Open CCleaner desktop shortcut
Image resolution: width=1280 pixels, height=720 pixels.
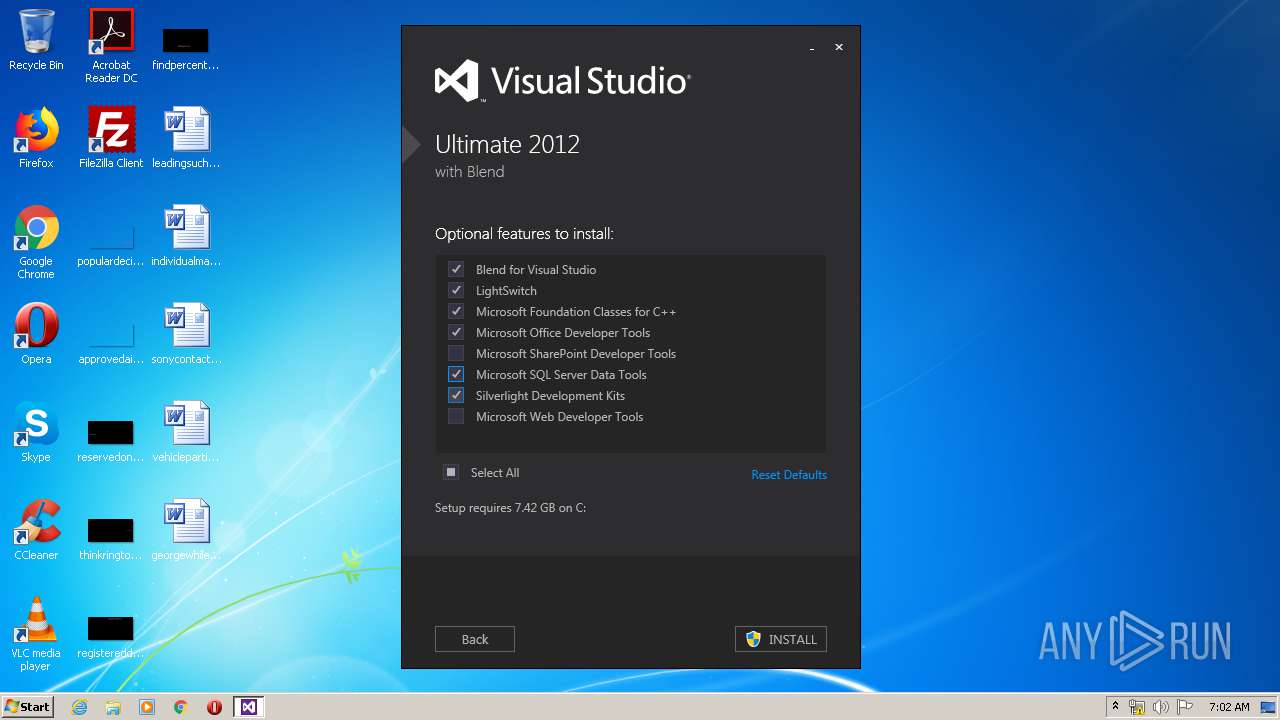[x=36, y=530]
